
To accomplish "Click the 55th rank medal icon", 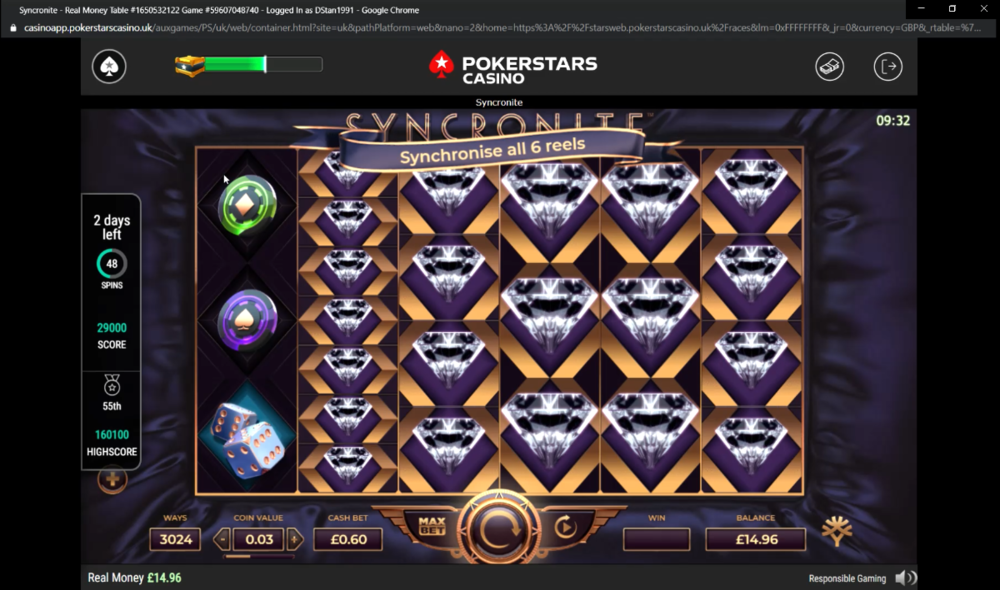I will (112, 385).
